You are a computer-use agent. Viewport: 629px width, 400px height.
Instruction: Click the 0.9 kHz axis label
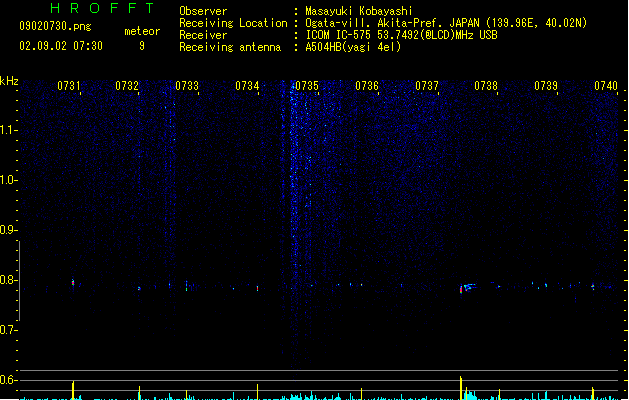click(x=8, y=230)
